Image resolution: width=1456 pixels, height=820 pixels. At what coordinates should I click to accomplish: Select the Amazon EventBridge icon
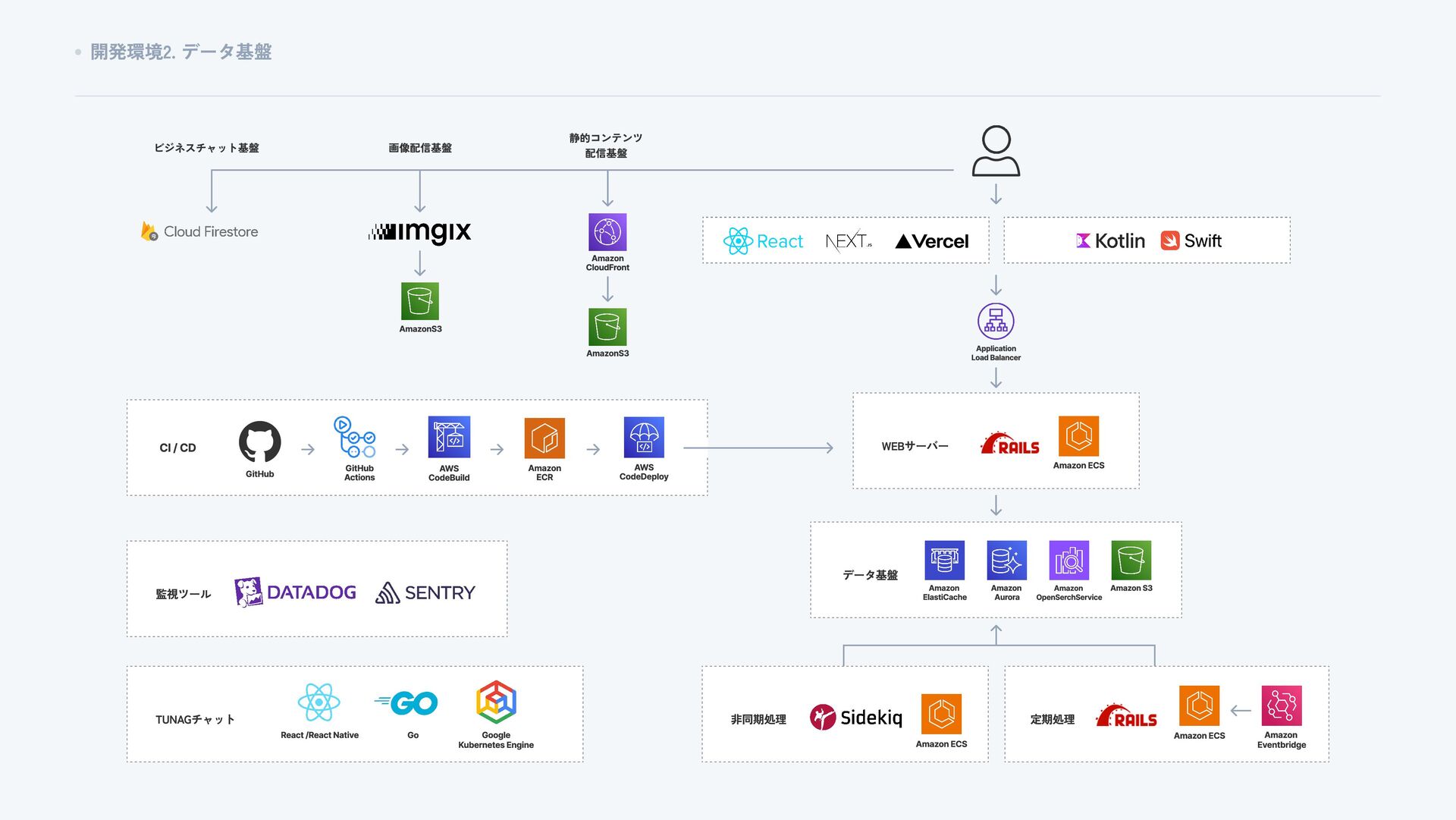pyautogui.click(x=1282, y=706)
